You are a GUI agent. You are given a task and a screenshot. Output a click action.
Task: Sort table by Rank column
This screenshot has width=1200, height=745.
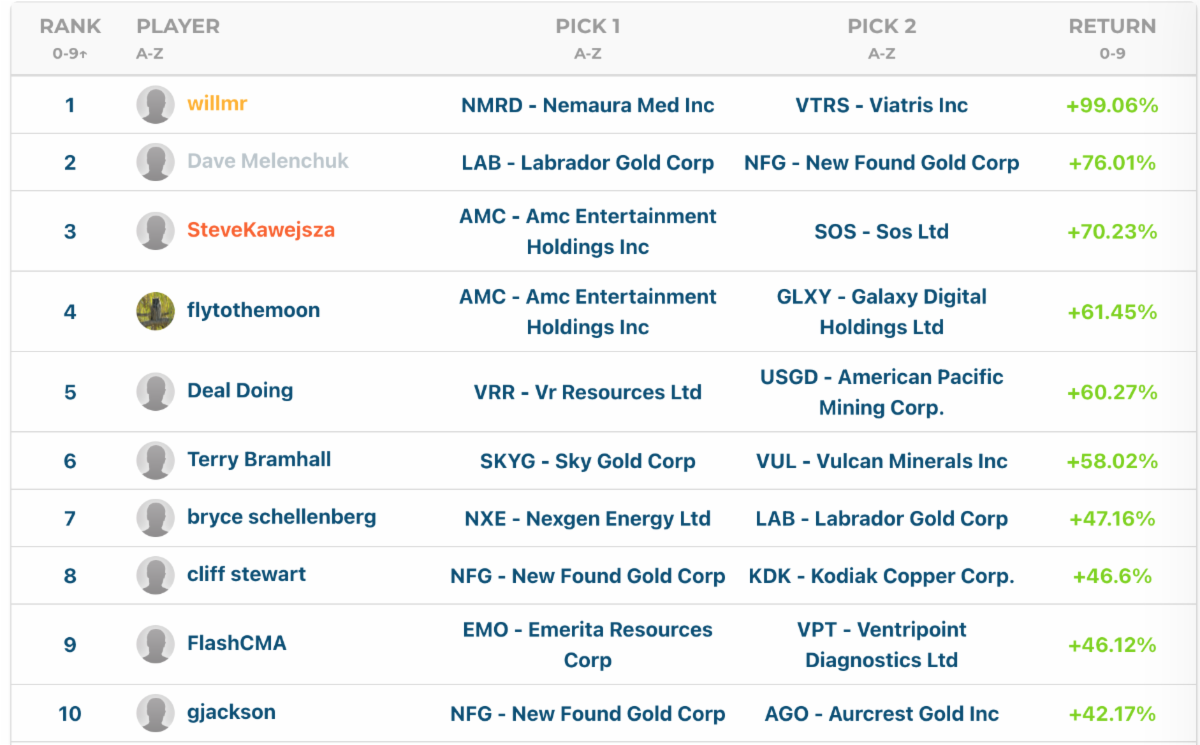pyautogui.click(x=70, y=28)
